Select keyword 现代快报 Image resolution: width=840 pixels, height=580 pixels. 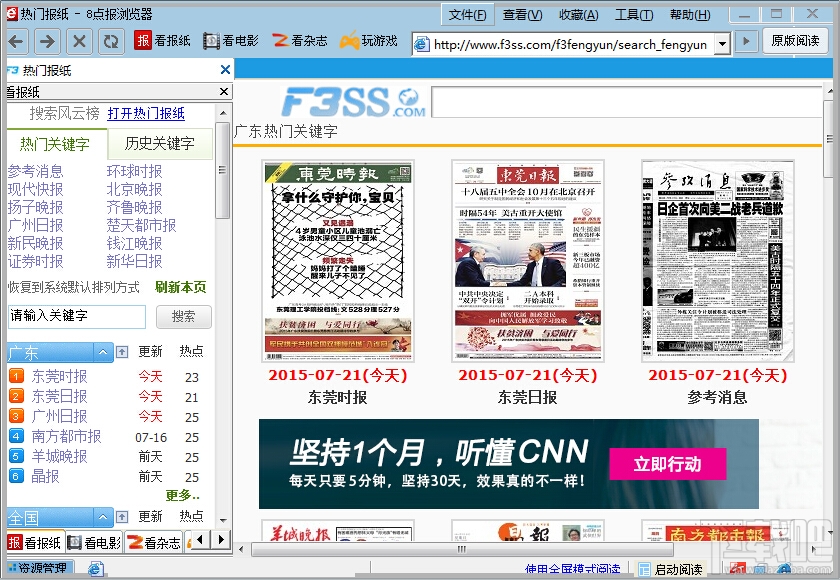[x=35, y=190]
